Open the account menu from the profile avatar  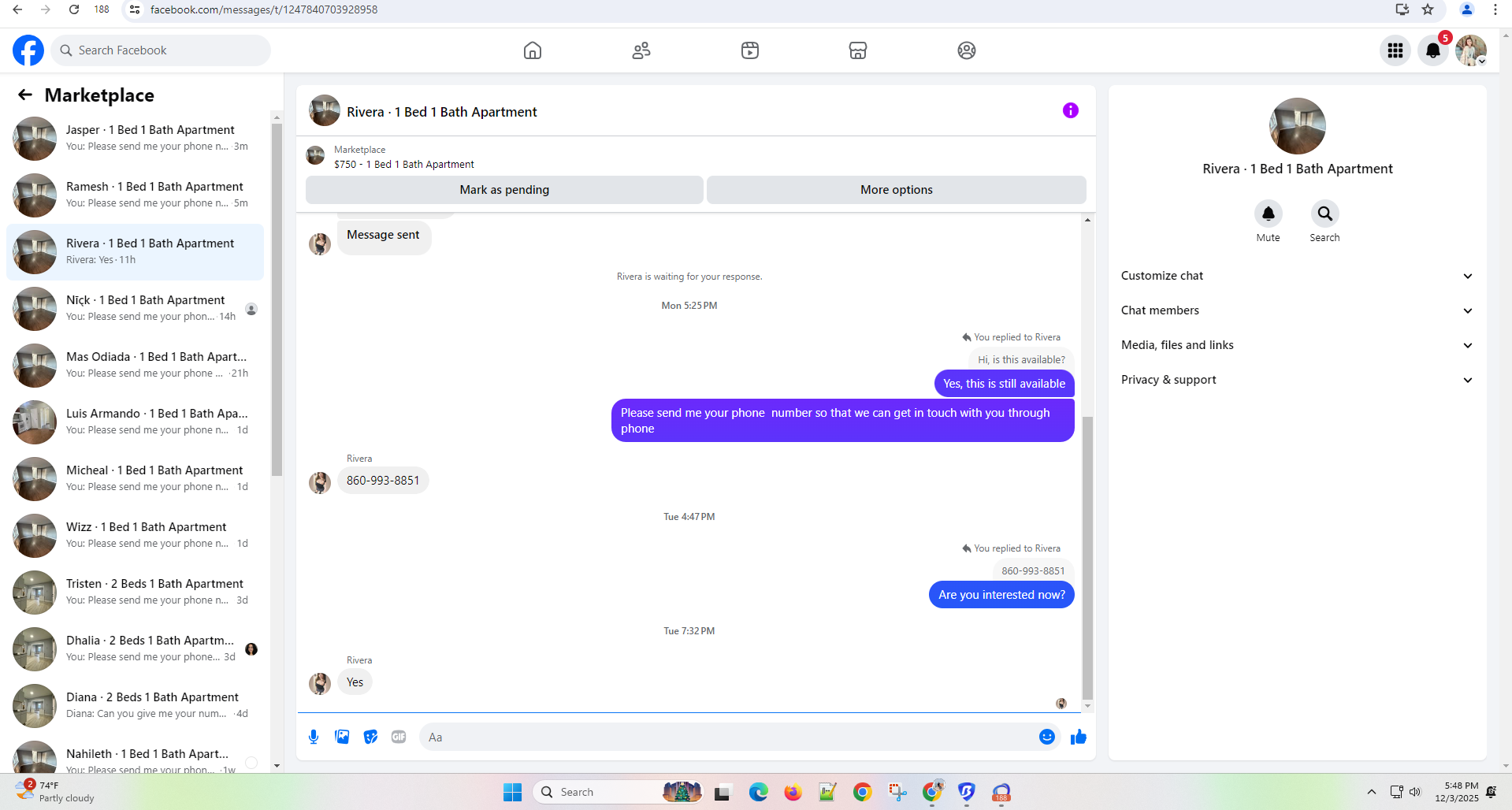pyautogui.click(x=1471, y=50)
